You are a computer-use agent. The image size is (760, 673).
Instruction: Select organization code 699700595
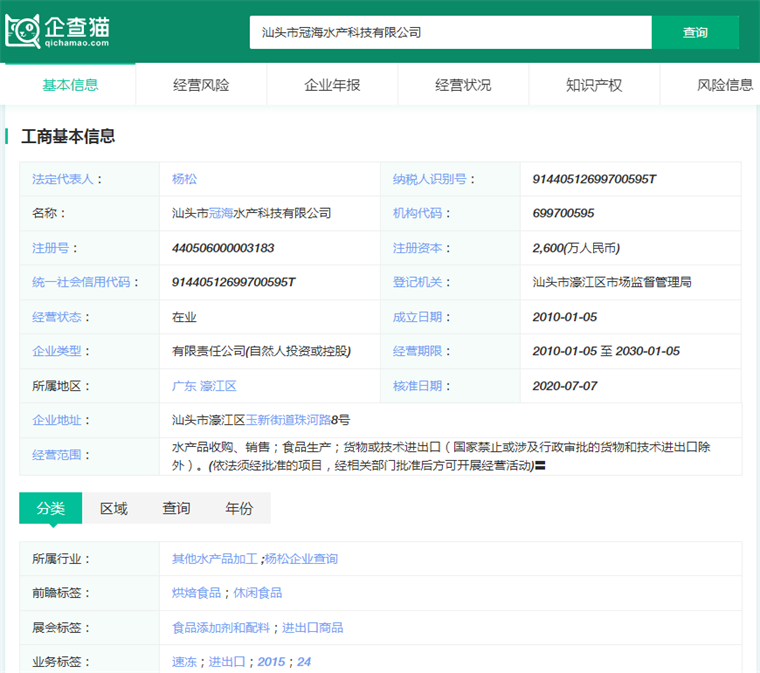tap(563, 213)
